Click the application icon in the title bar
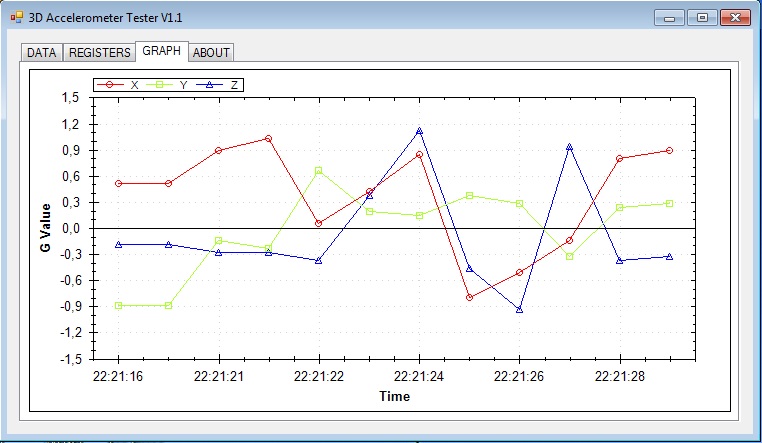Screen dimensions: 762x443 (x=16, y=18)
